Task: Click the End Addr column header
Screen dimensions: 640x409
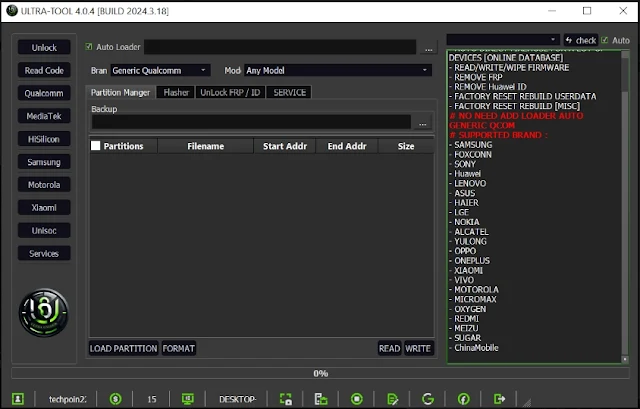Action: (x=347, y=146)
